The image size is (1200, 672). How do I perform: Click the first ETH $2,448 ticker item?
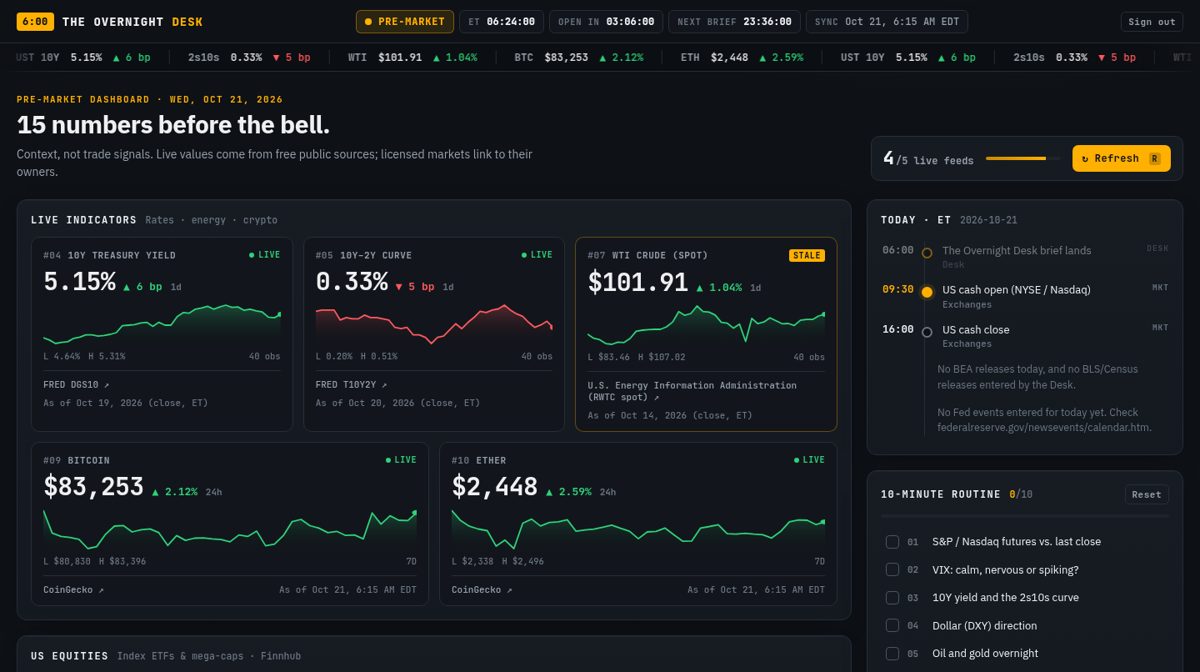tap(742, 57)
